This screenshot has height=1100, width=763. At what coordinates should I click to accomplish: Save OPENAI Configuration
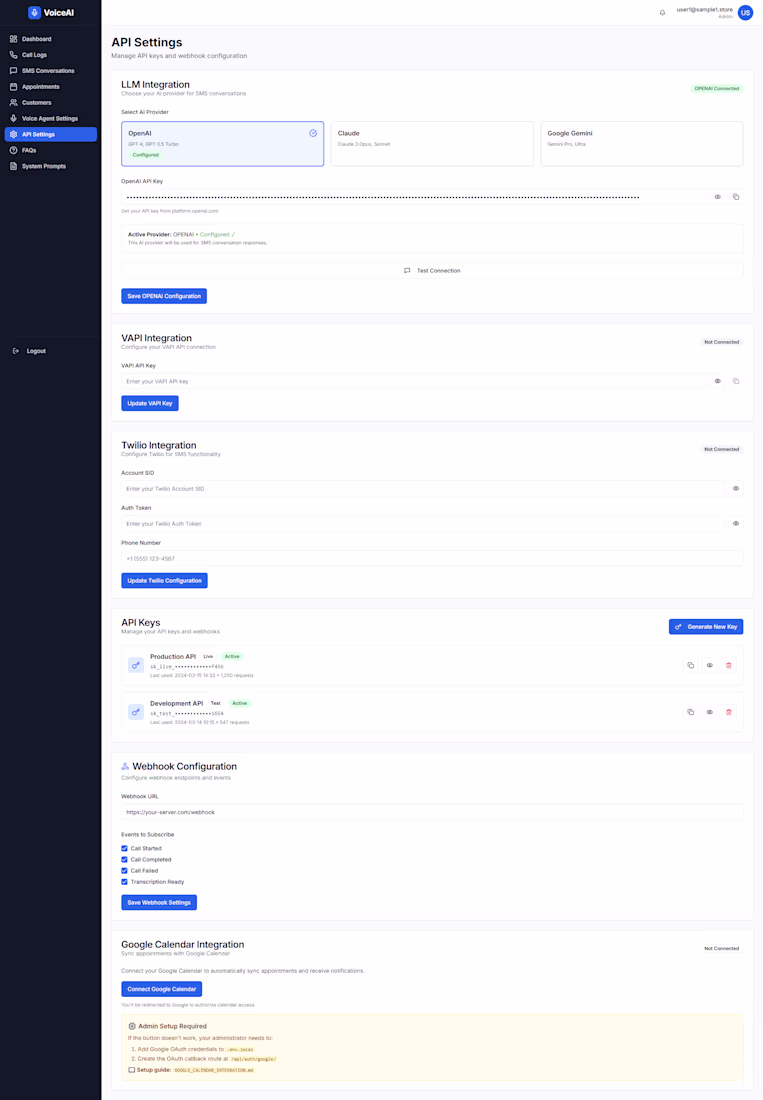coord(164,296)
